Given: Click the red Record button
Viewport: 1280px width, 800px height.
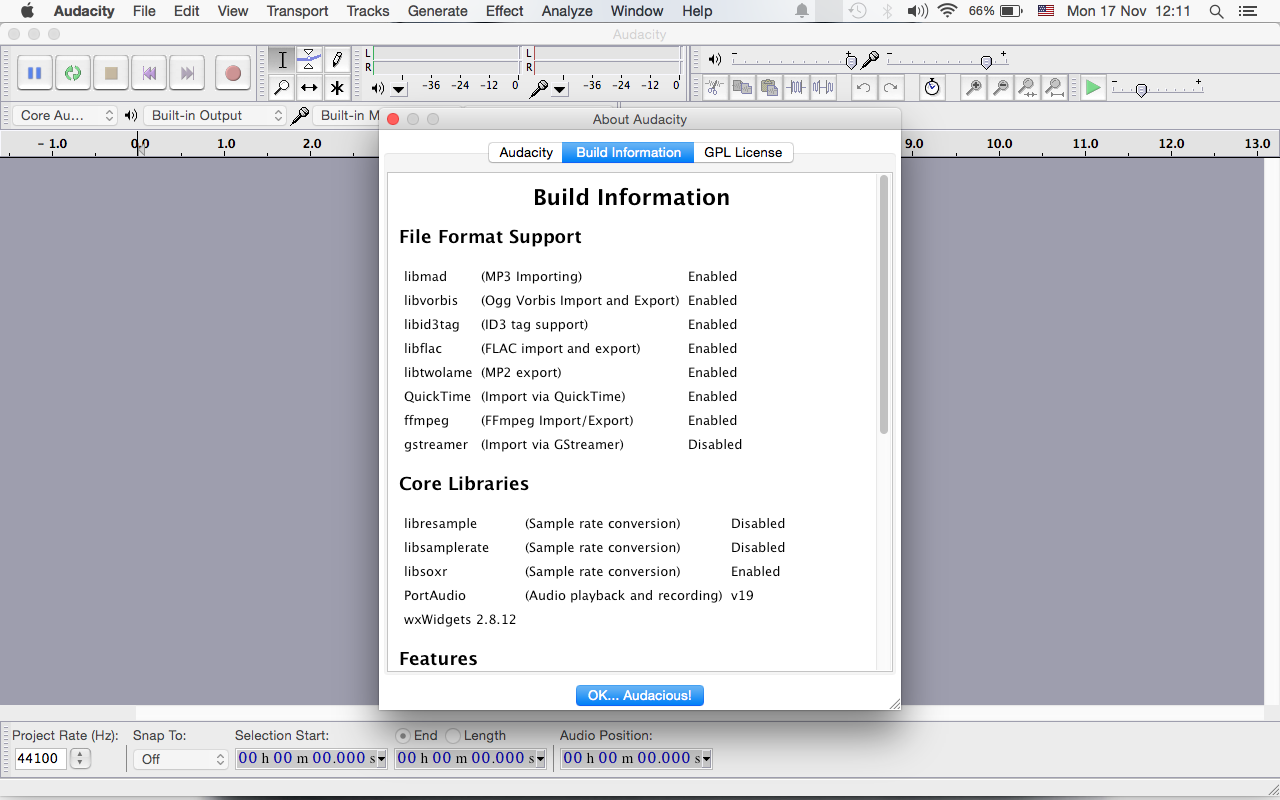Looking at the screenshot, I should (233, 73).
